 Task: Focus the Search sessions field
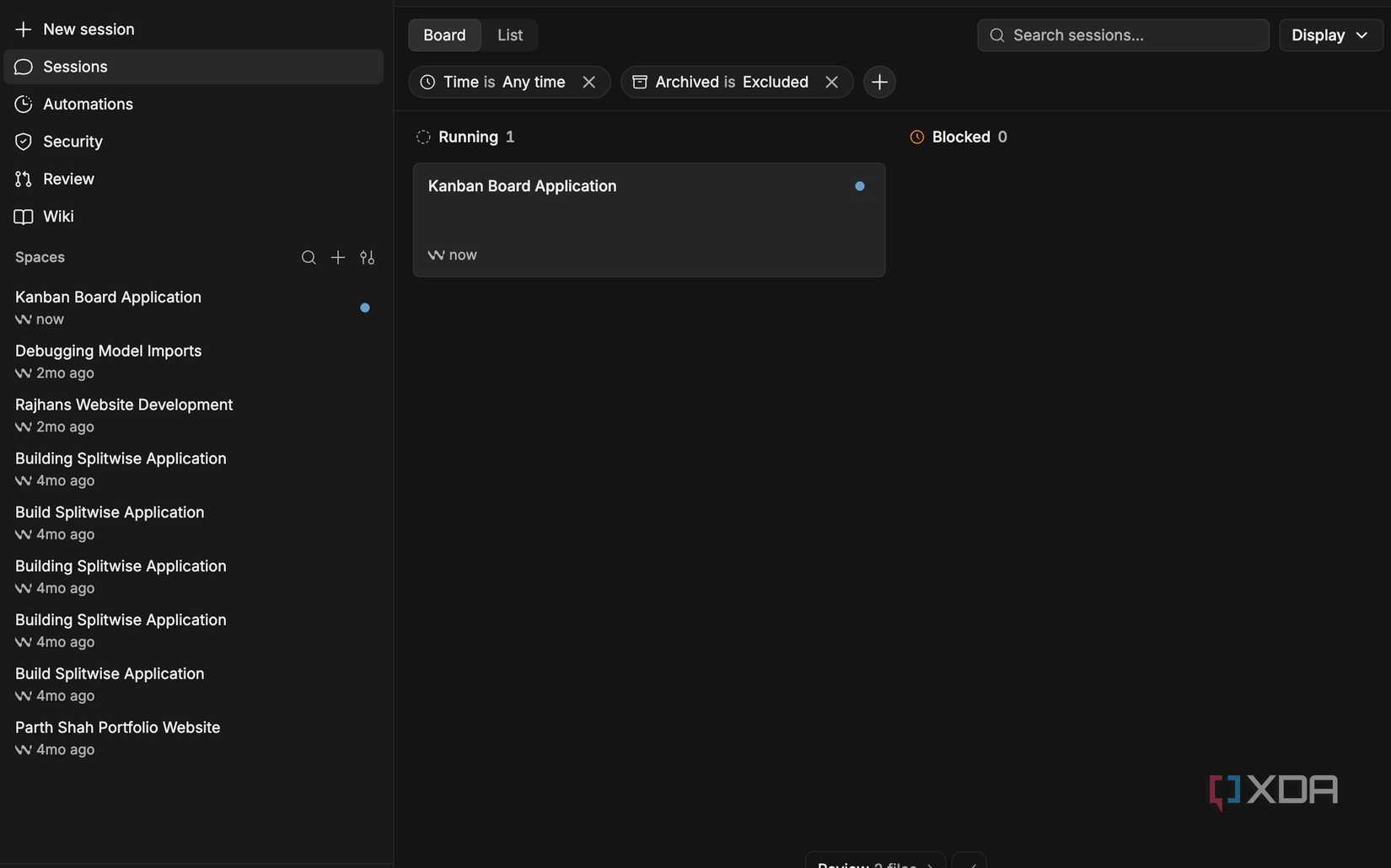click(x=1123, y=35)
